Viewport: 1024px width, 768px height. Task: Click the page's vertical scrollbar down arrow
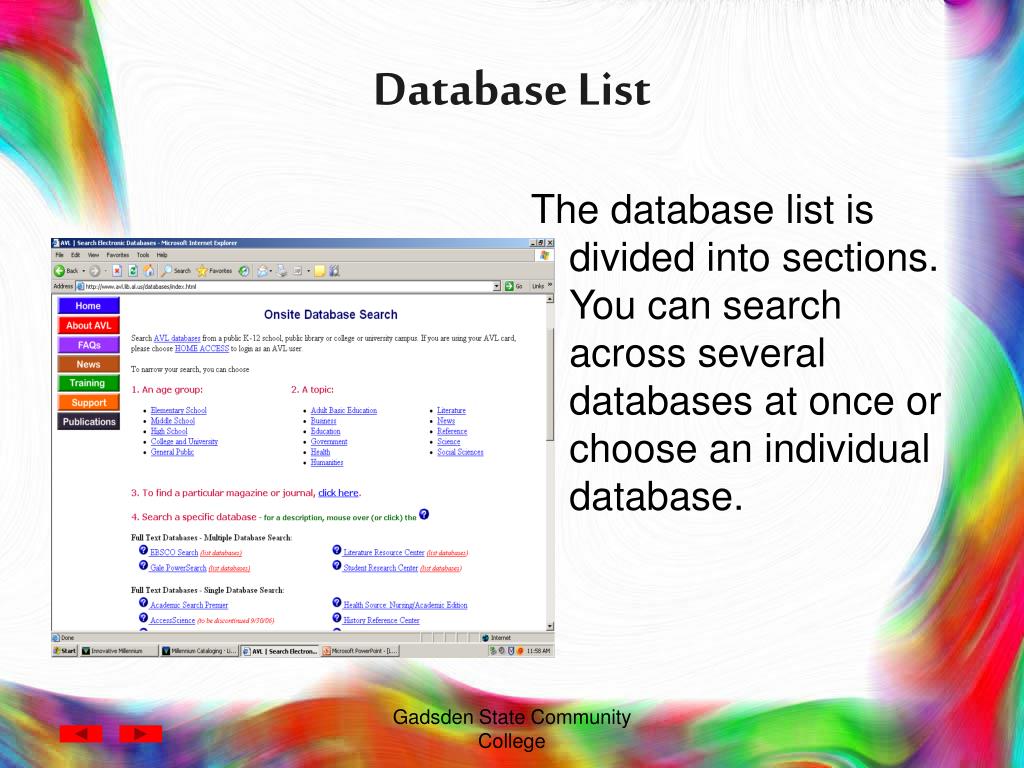tap(550, 626)
